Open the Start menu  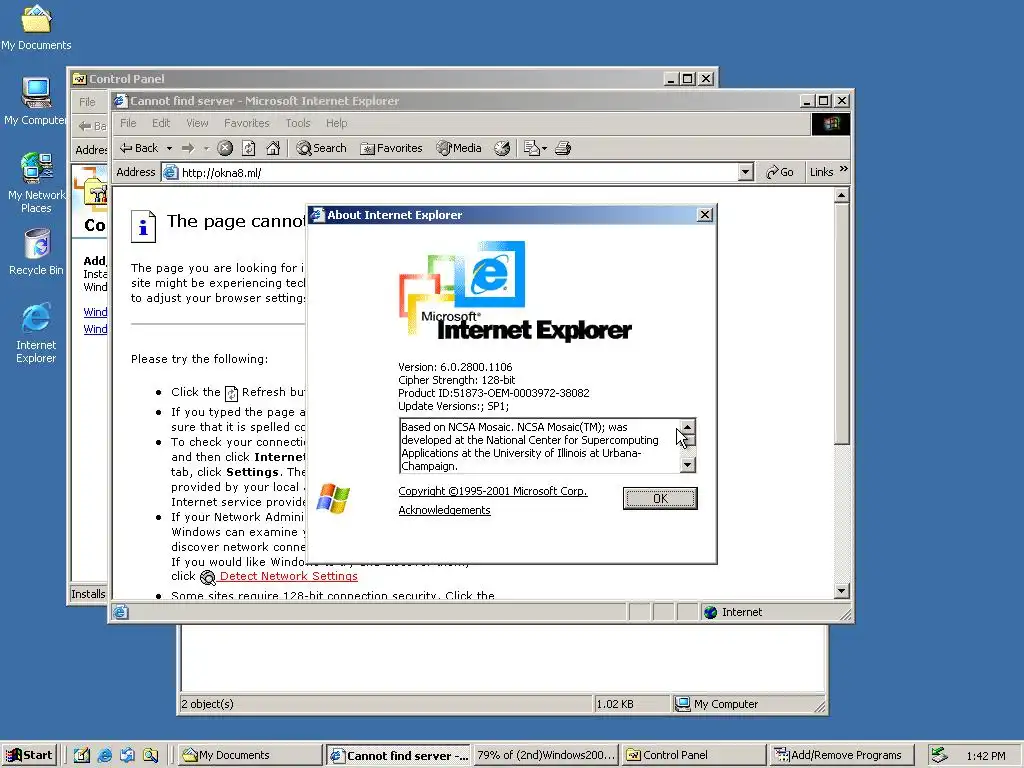click(x=29, y=755)
